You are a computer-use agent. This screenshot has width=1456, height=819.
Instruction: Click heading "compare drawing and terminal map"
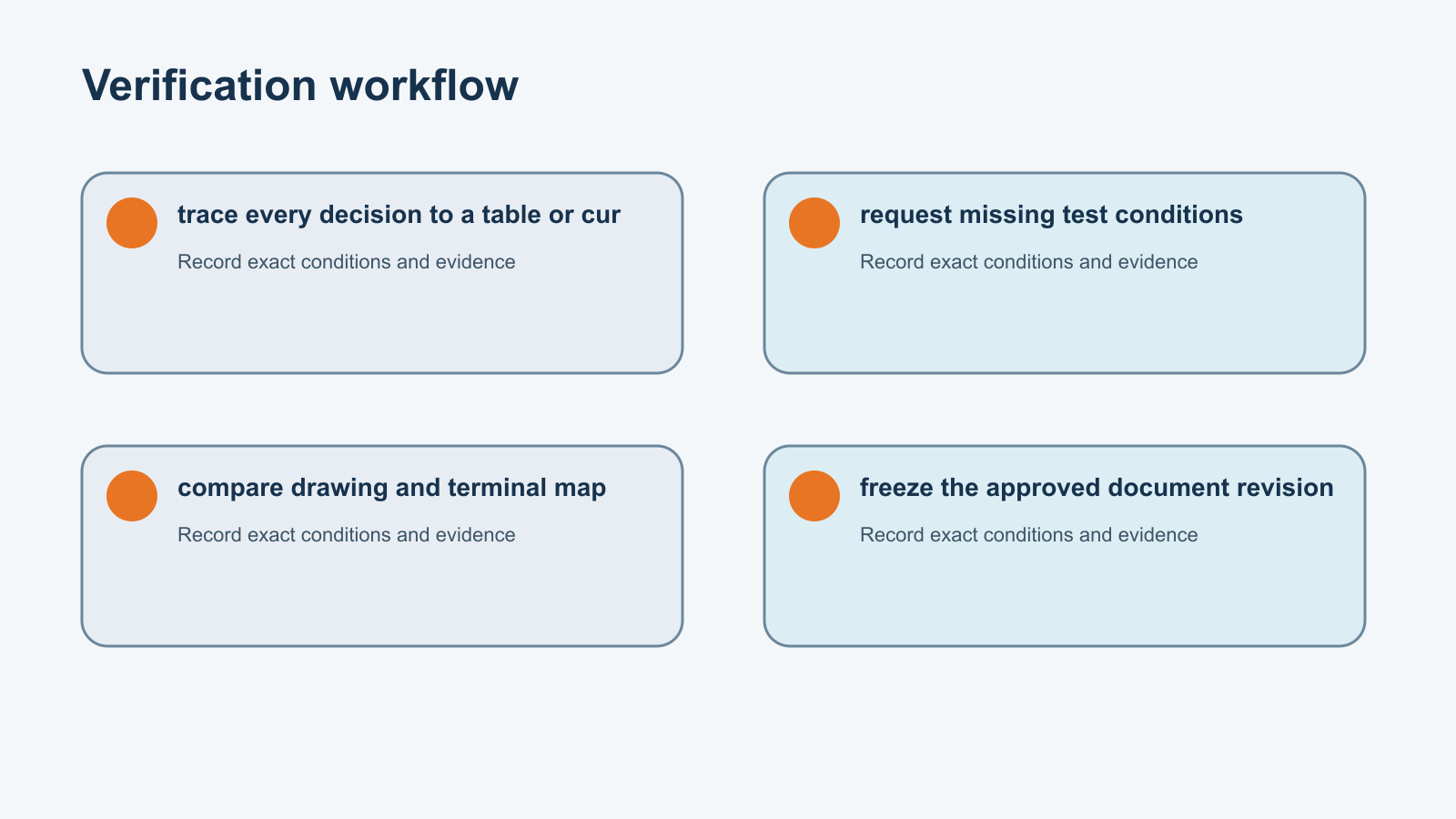click(x=391, y=488)
